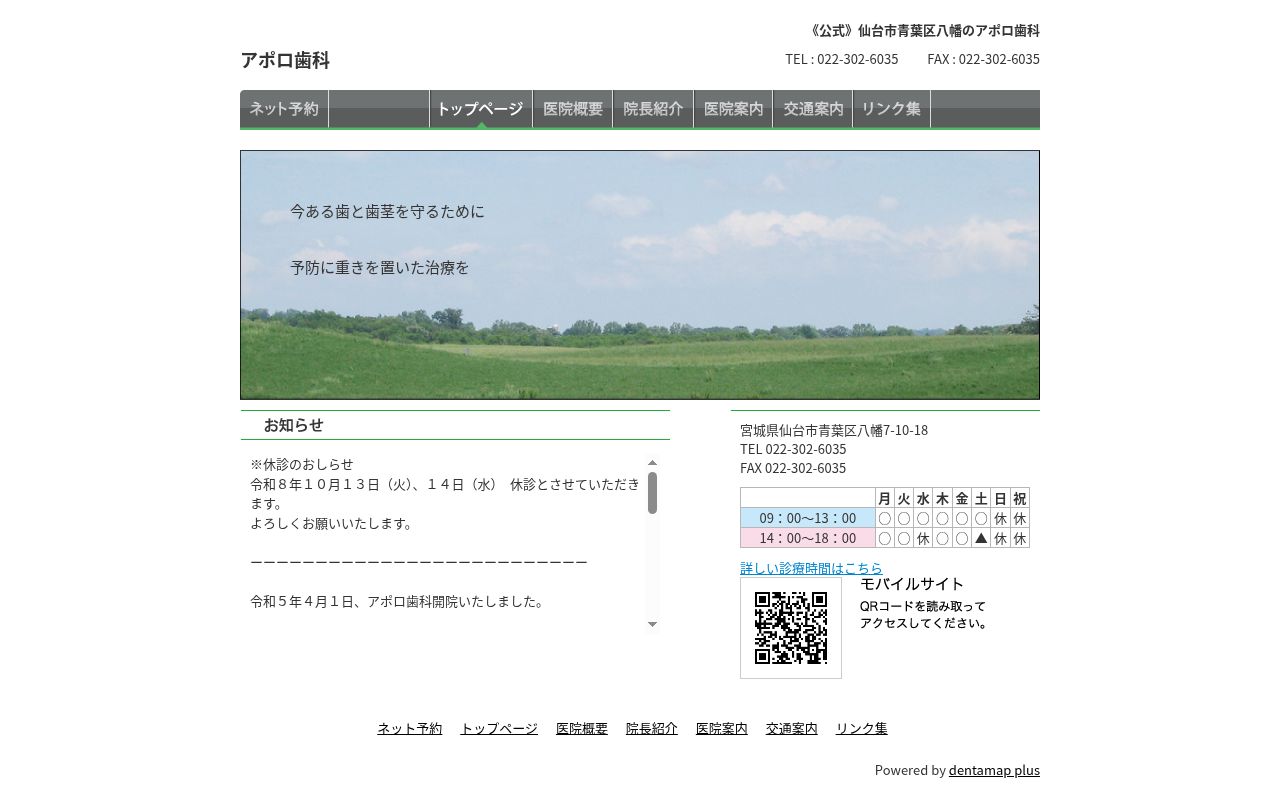Click the mobile site QR code
The width and height of the screenshot is (1280, 800).
pyautogui.click(x=791, y=628)
